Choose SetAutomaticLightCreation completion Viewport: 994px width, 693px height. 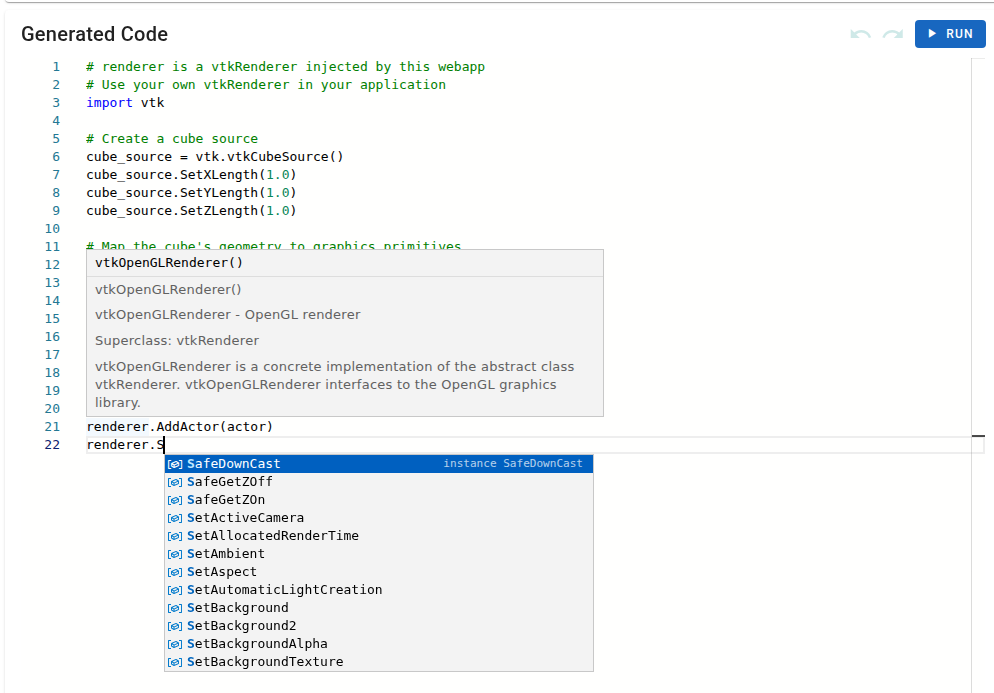coord(379,590)
